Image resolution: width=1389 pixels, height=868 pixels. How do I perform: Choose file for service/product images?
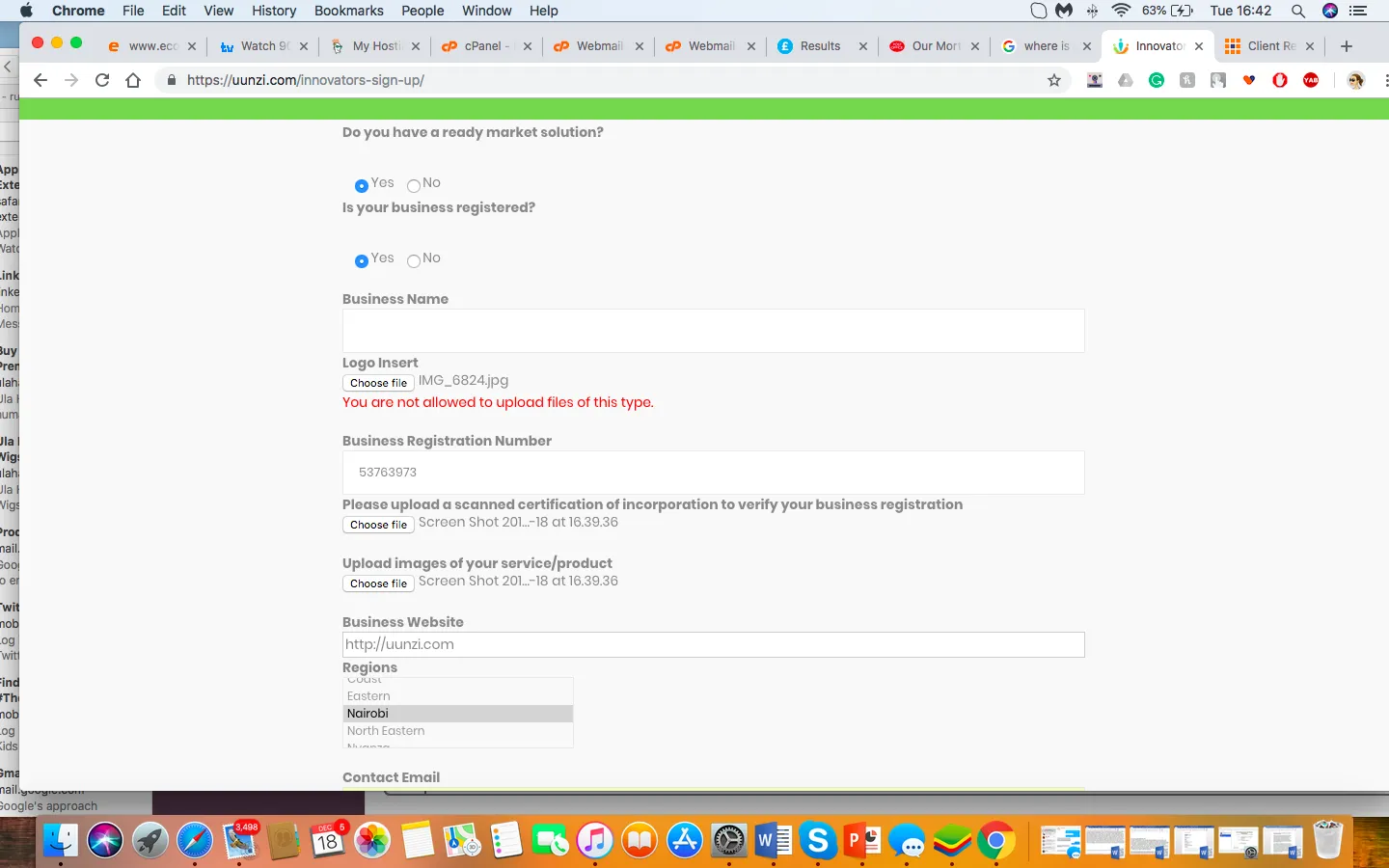[378, 583]
